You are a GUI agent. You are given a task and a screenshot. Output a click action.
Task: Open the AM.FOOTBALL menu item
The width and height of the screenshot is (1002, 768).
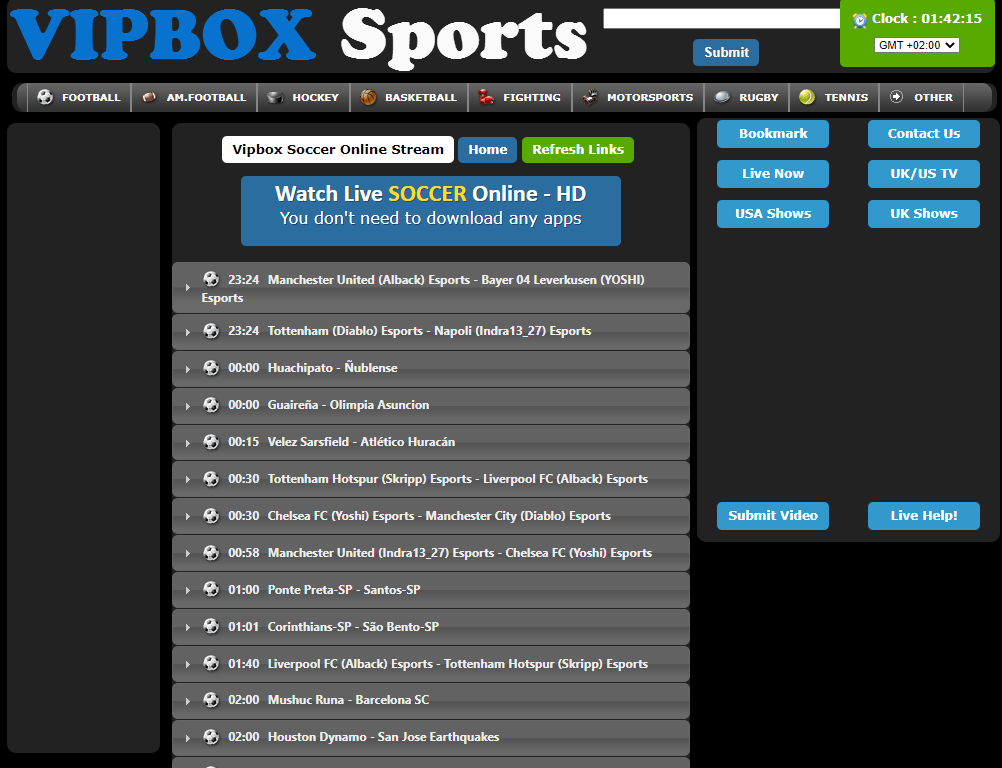[x=194, y=97]
